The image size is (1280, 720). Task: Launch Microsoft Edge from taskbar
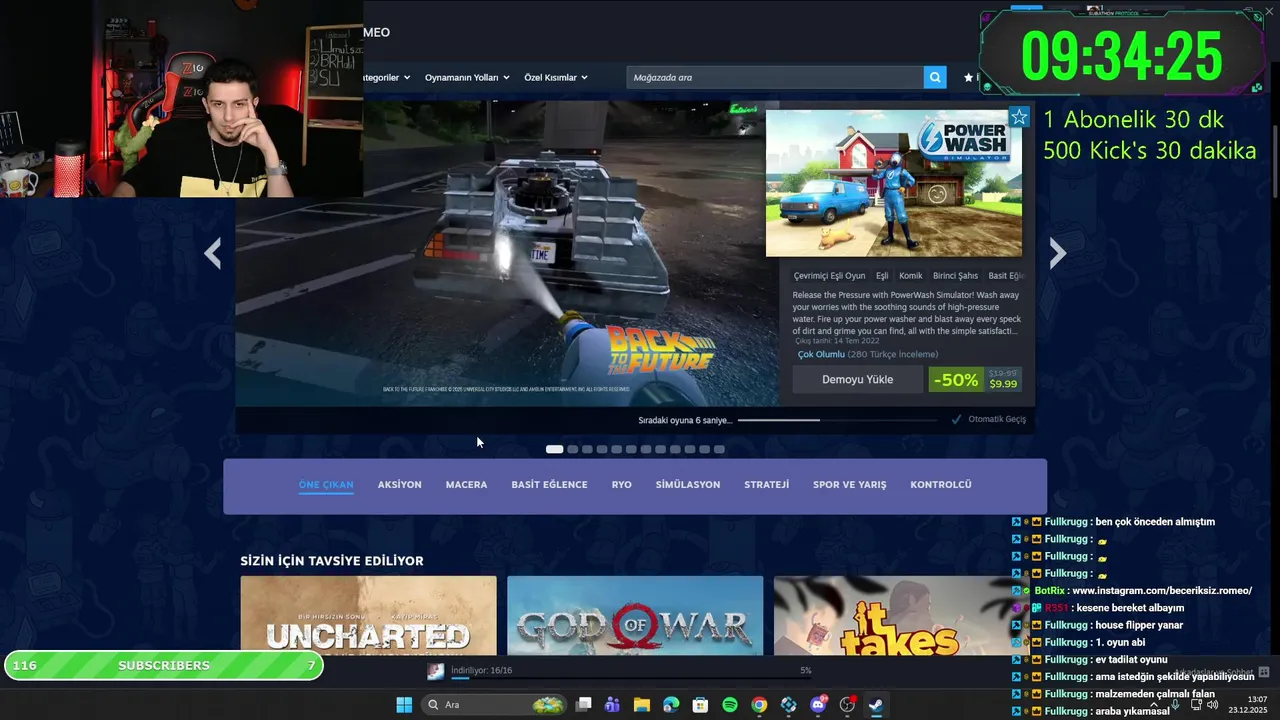671,705
